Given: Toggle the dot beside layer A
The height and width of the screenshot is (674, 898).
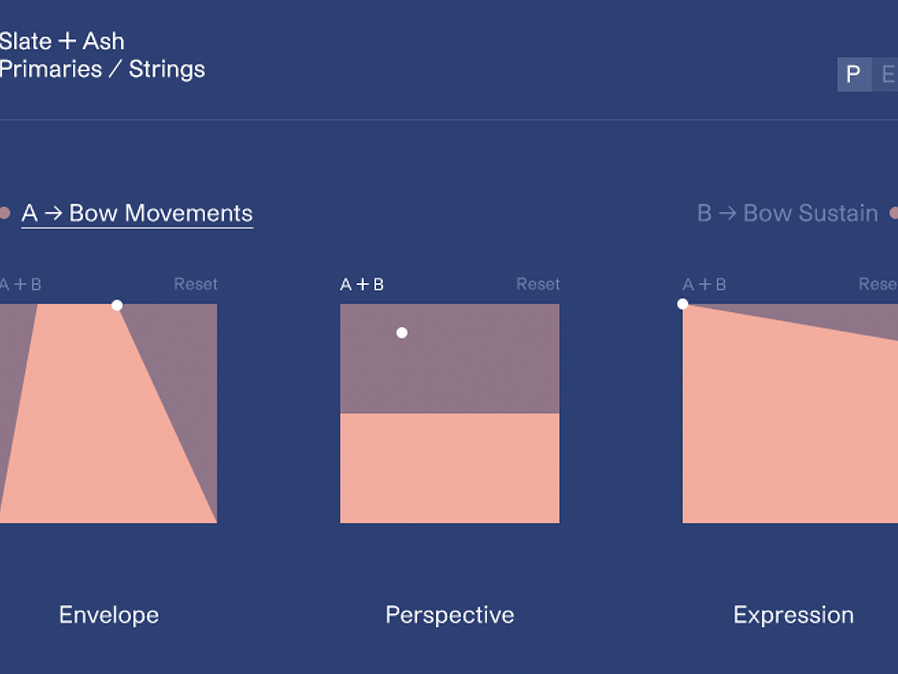Looking at the screenshot, I should (x=5, y=213).
